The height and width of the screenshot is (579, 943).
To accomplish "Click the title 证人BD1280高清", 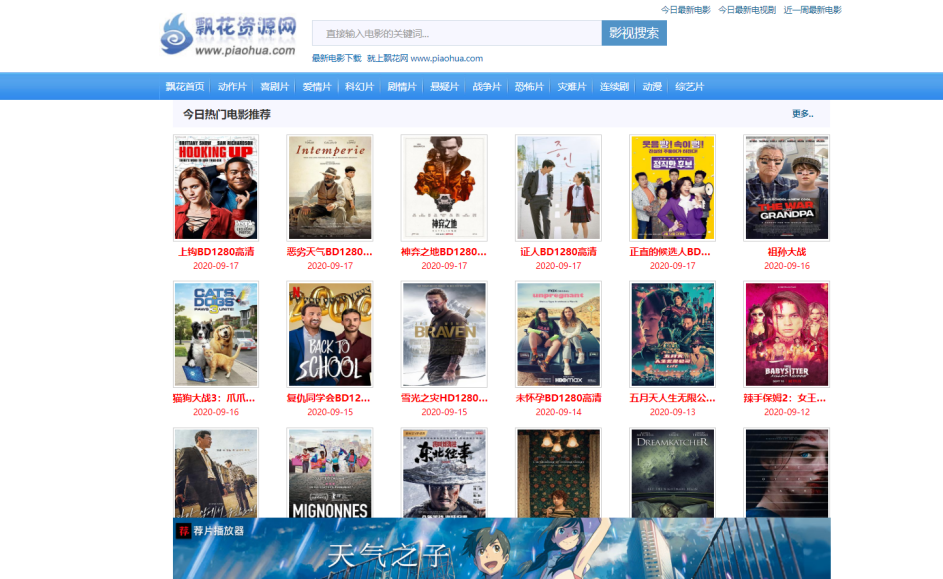I will click(558, 252).
